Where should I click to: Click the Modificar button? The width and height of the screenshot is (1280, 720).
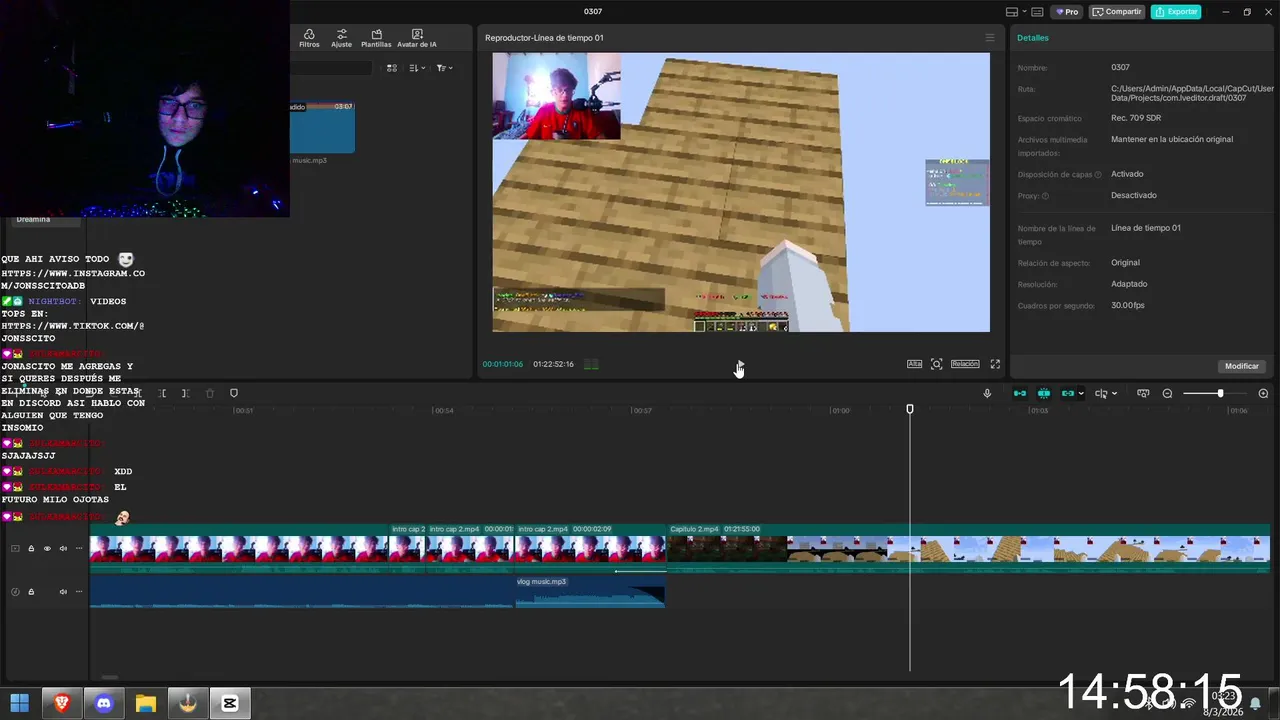(1242, 366)
